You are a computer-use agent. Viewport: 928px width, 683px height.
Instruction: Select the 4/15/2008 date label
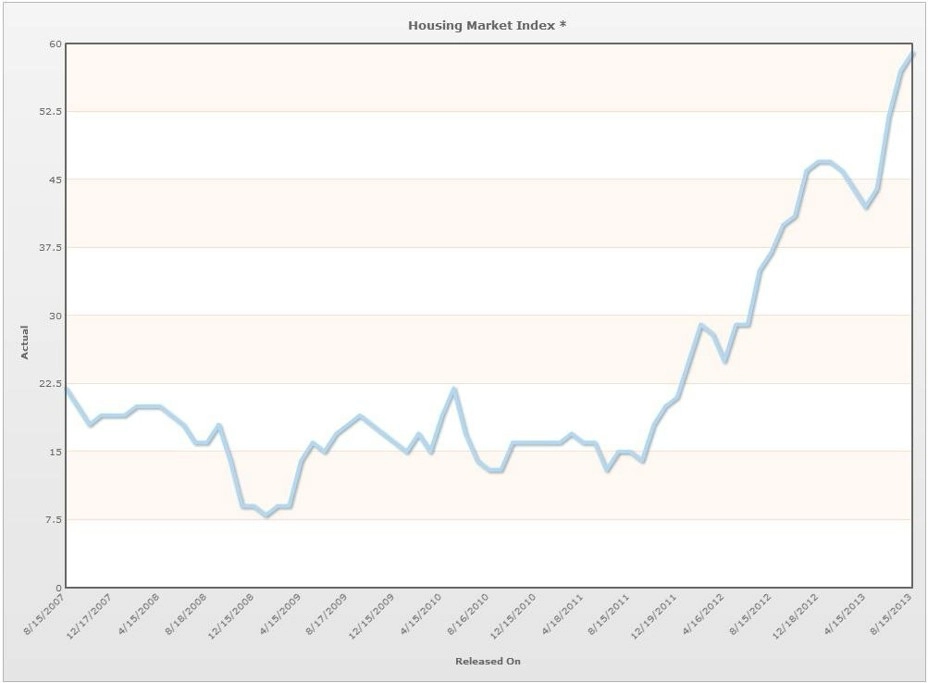coord(138,615)
